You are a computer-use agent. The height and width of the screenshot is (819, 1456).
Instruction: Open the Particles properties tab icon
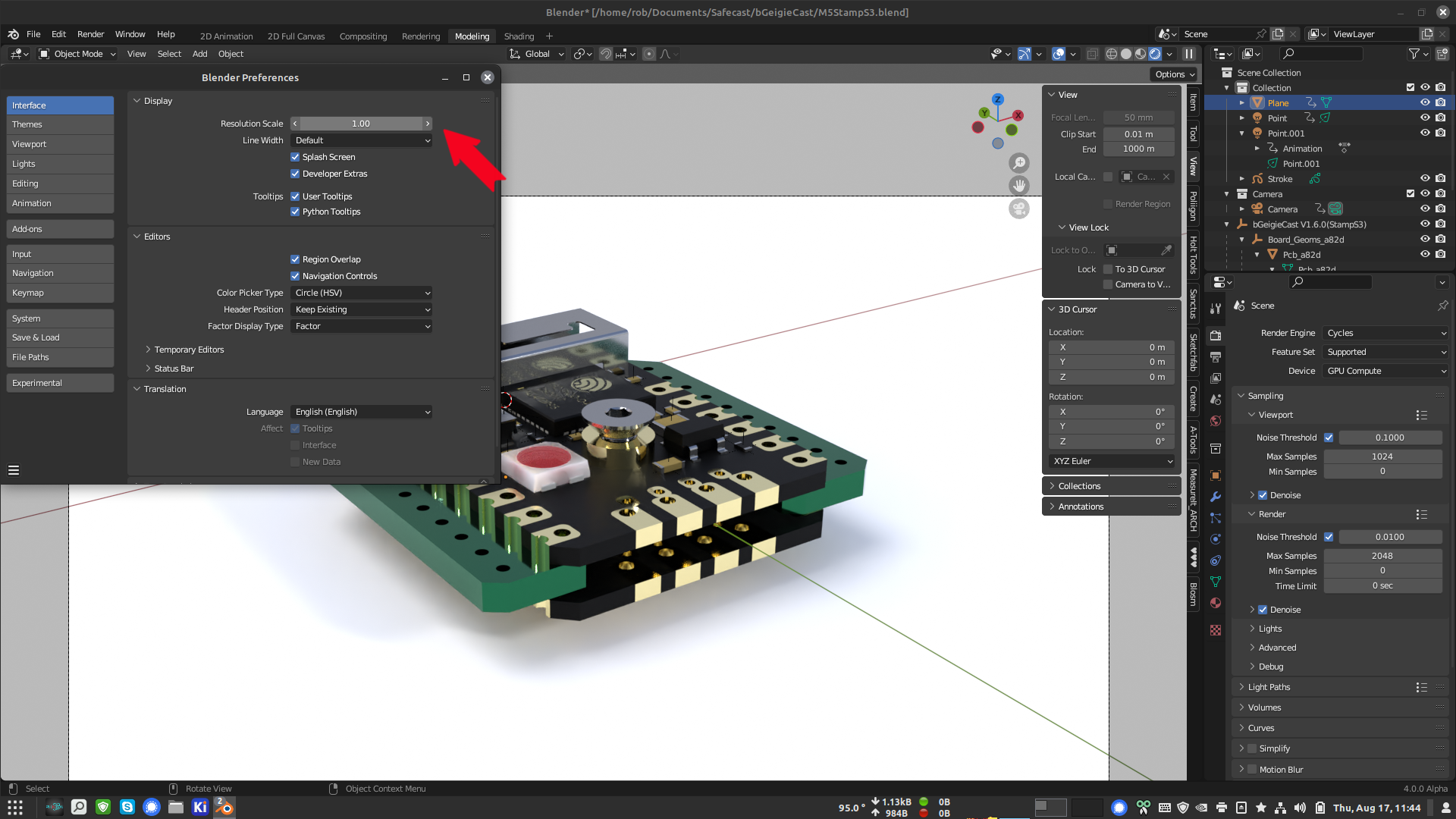1216,518
